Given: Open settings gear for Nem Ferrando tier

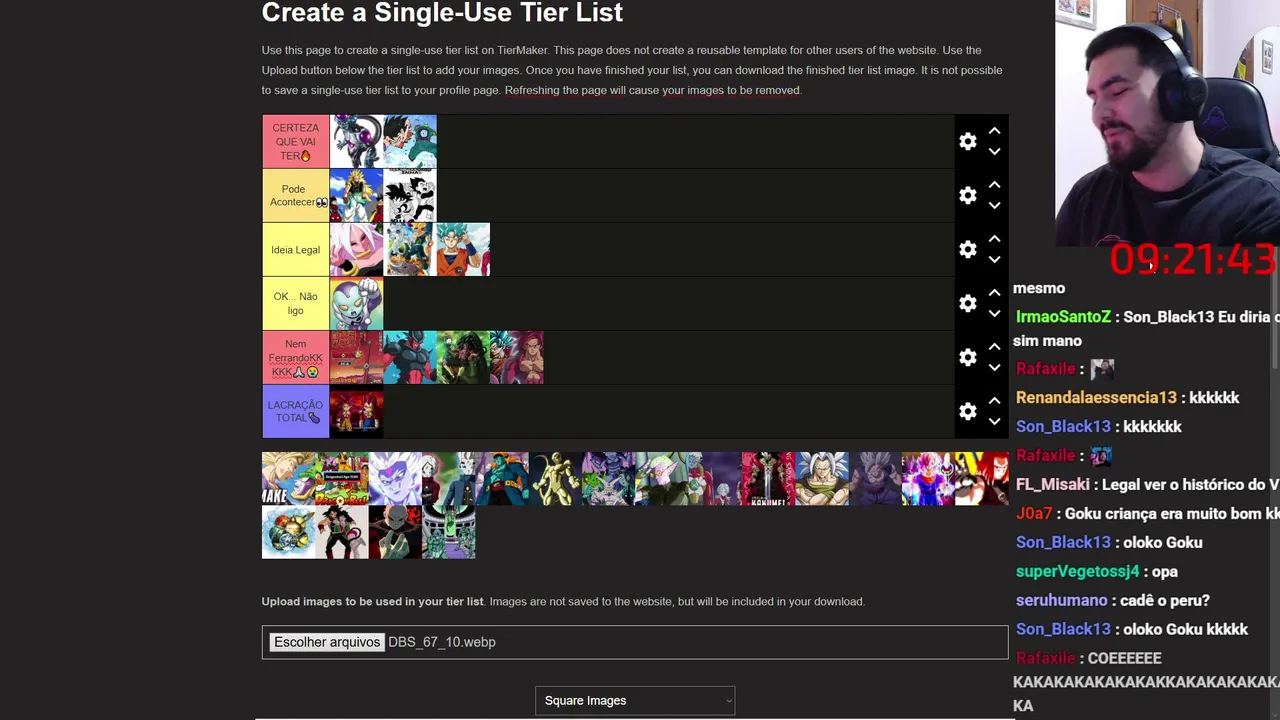Looking at the screenshot, I should [967, 358].
